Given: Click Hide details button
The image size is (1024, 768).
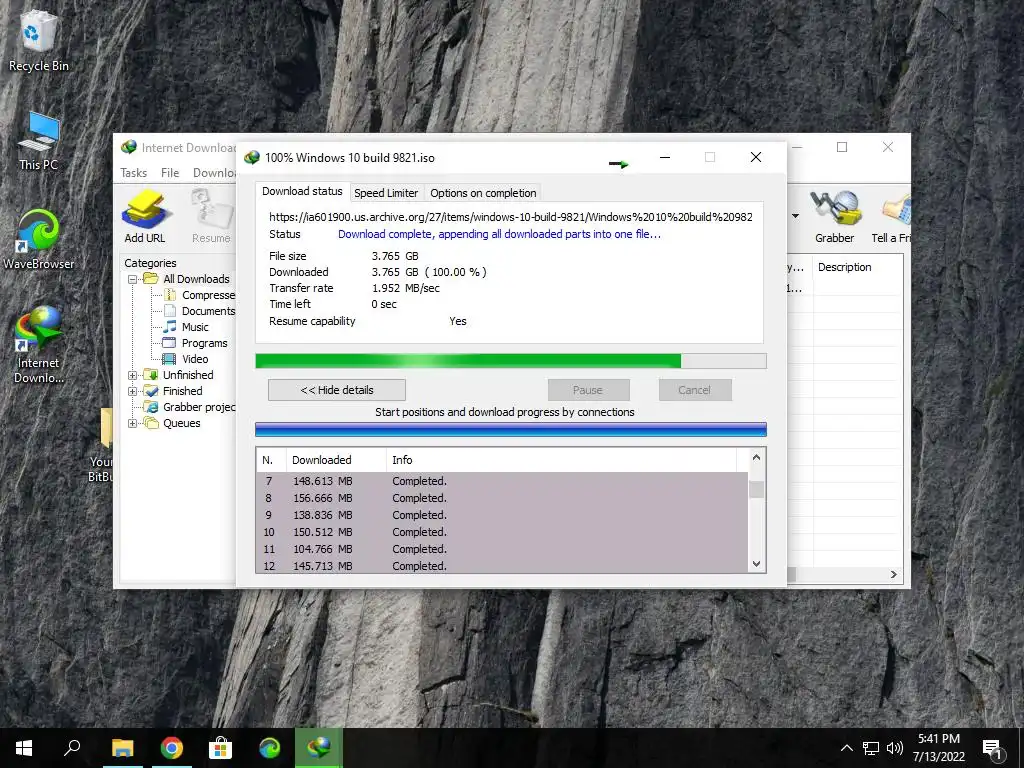Looking at the screenshot, I should coord(337,390).
